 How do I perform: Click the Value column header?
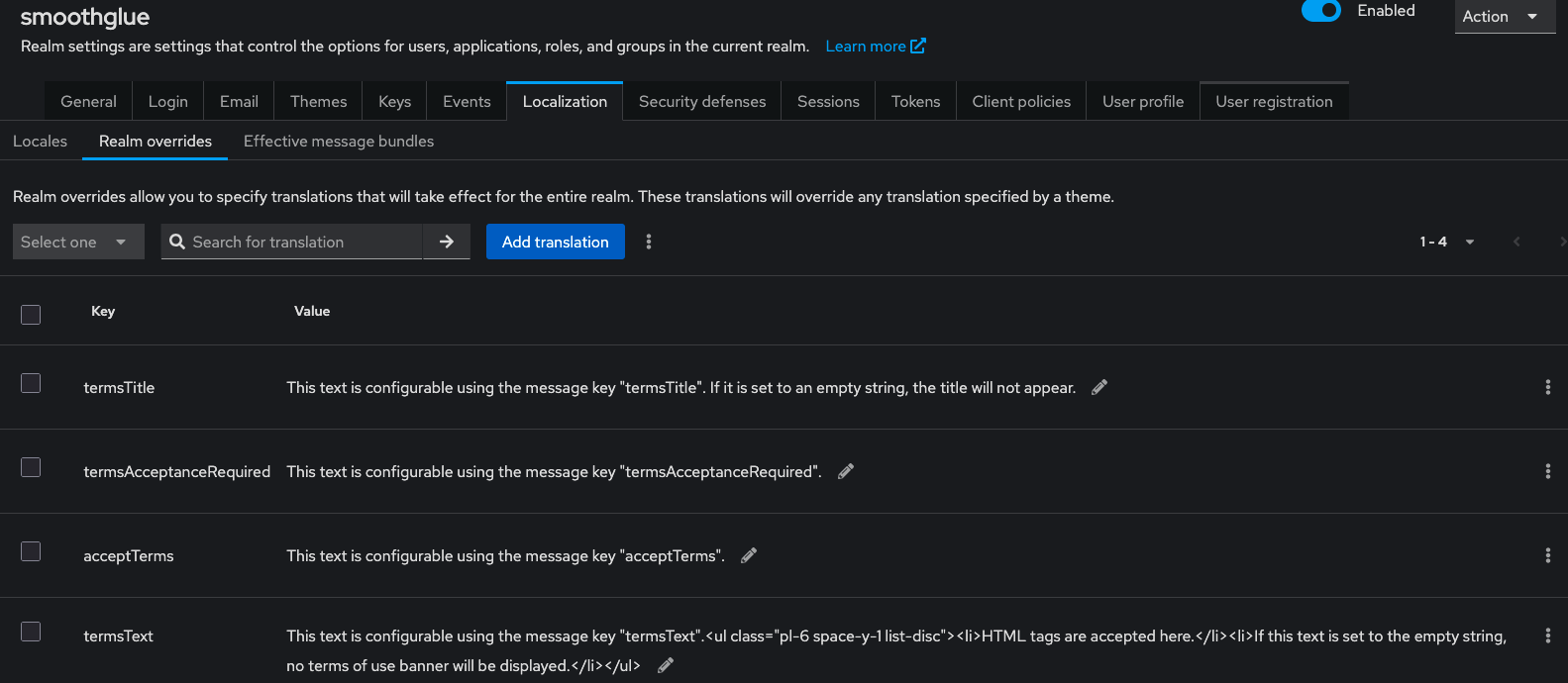point(312,311)
